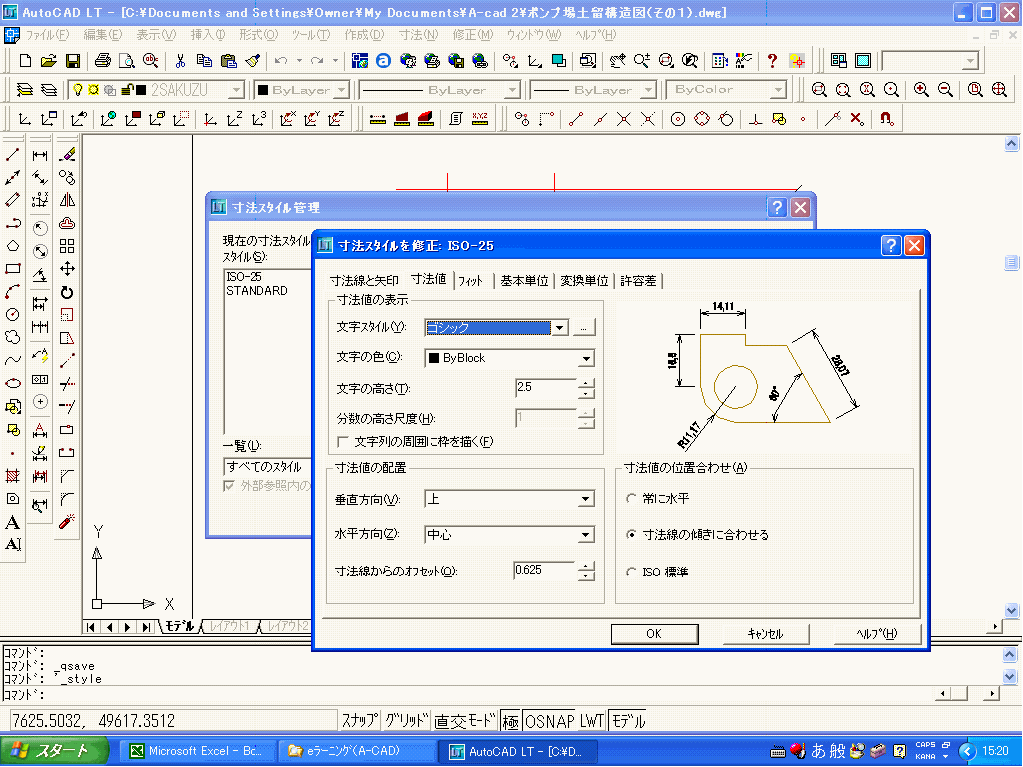Select STANDARD in the style list
The image size is (1023, 767).
[256, 291]
